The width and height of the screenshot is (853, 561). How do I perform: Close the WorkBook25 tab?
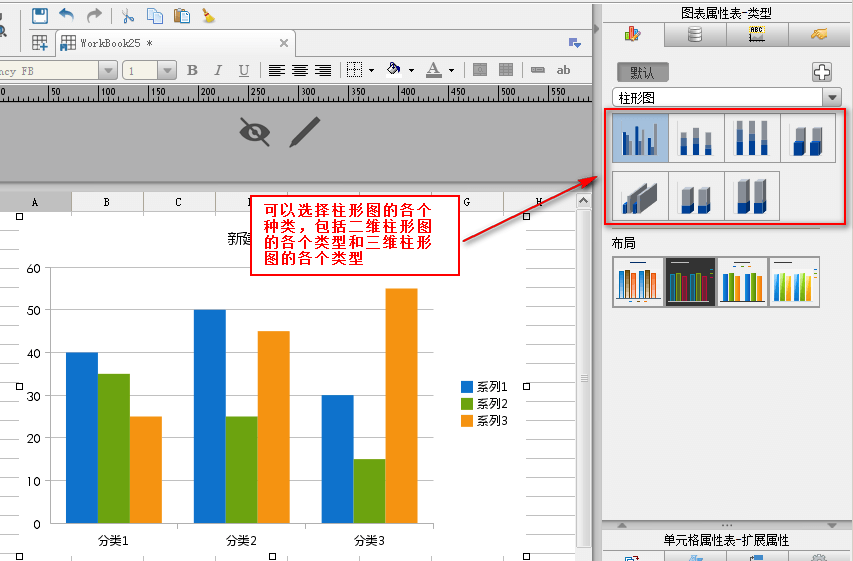(x=283, y=43)
